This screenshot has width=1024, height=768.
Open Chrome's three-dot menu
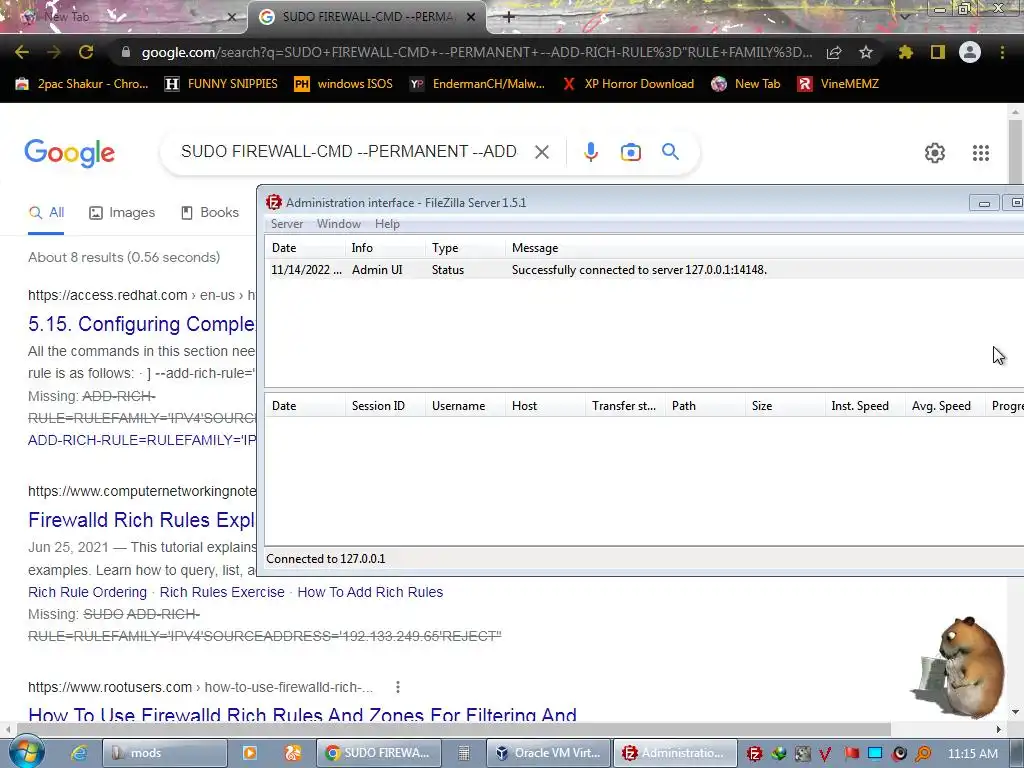click(1002, 52)
